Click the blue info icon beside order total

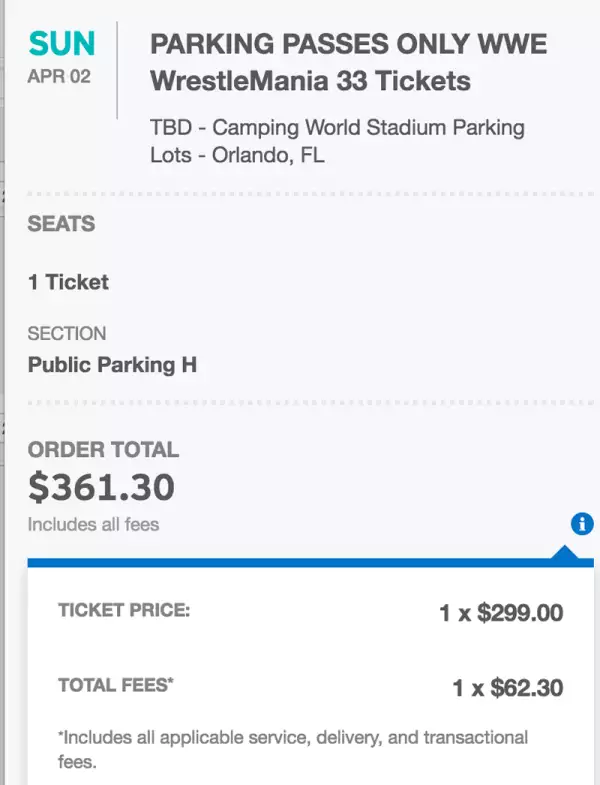[x=582, y=523]
